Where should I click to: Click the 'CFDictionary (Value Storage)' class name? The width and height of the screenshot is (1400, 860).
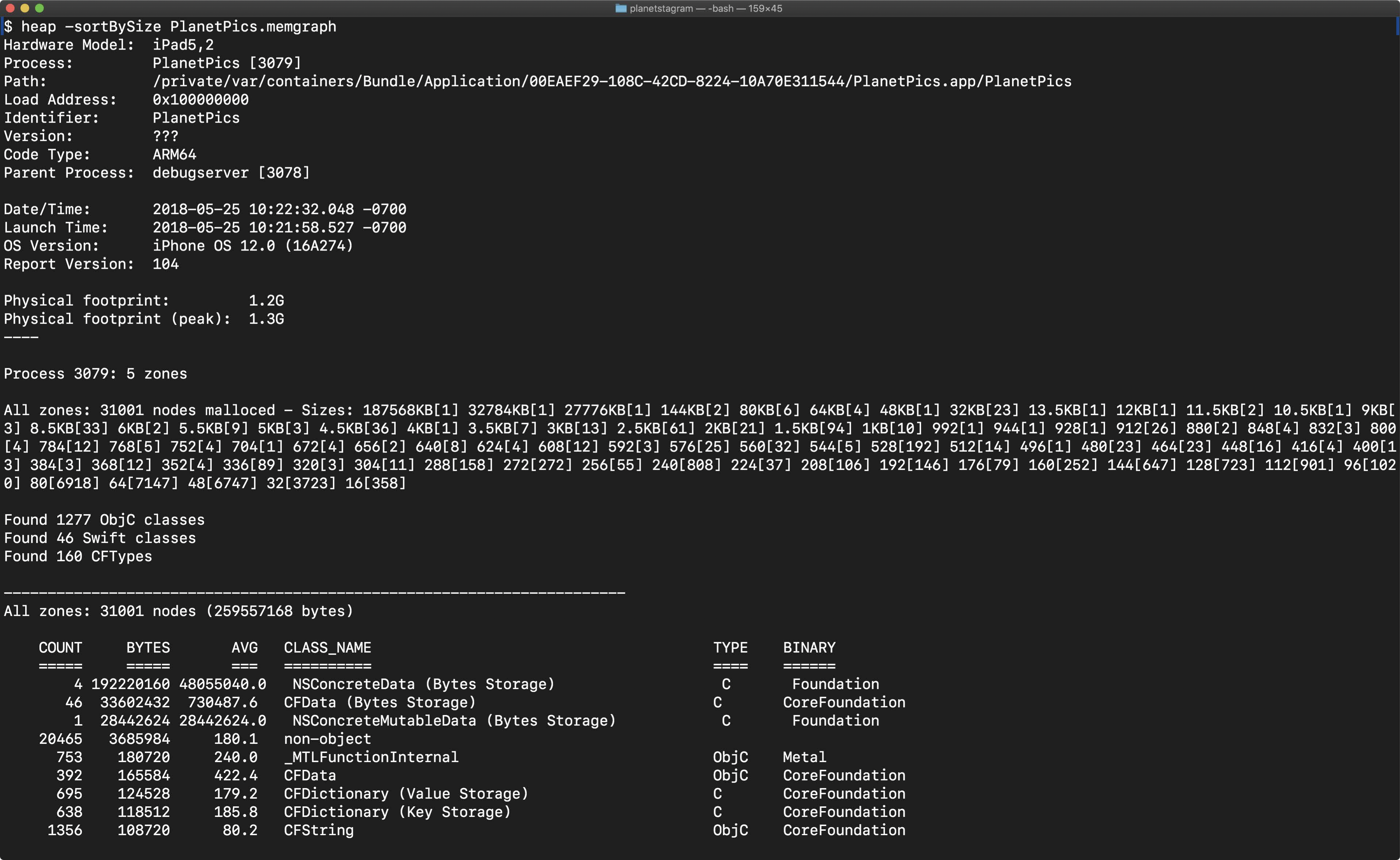point(406,794)
